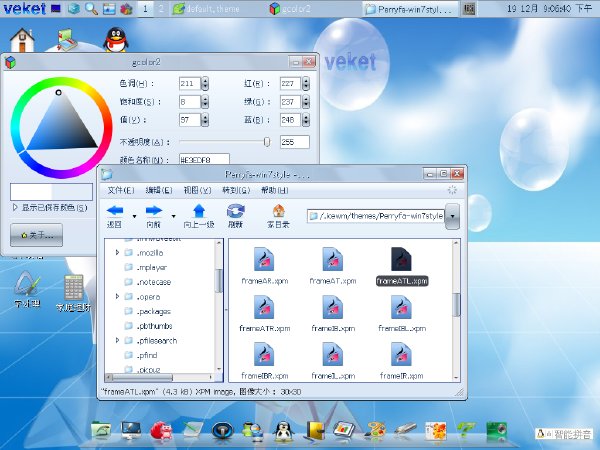Adjust the saturation (S) spinner arrows
Viewport: 600px width, 450px height.
205,102
